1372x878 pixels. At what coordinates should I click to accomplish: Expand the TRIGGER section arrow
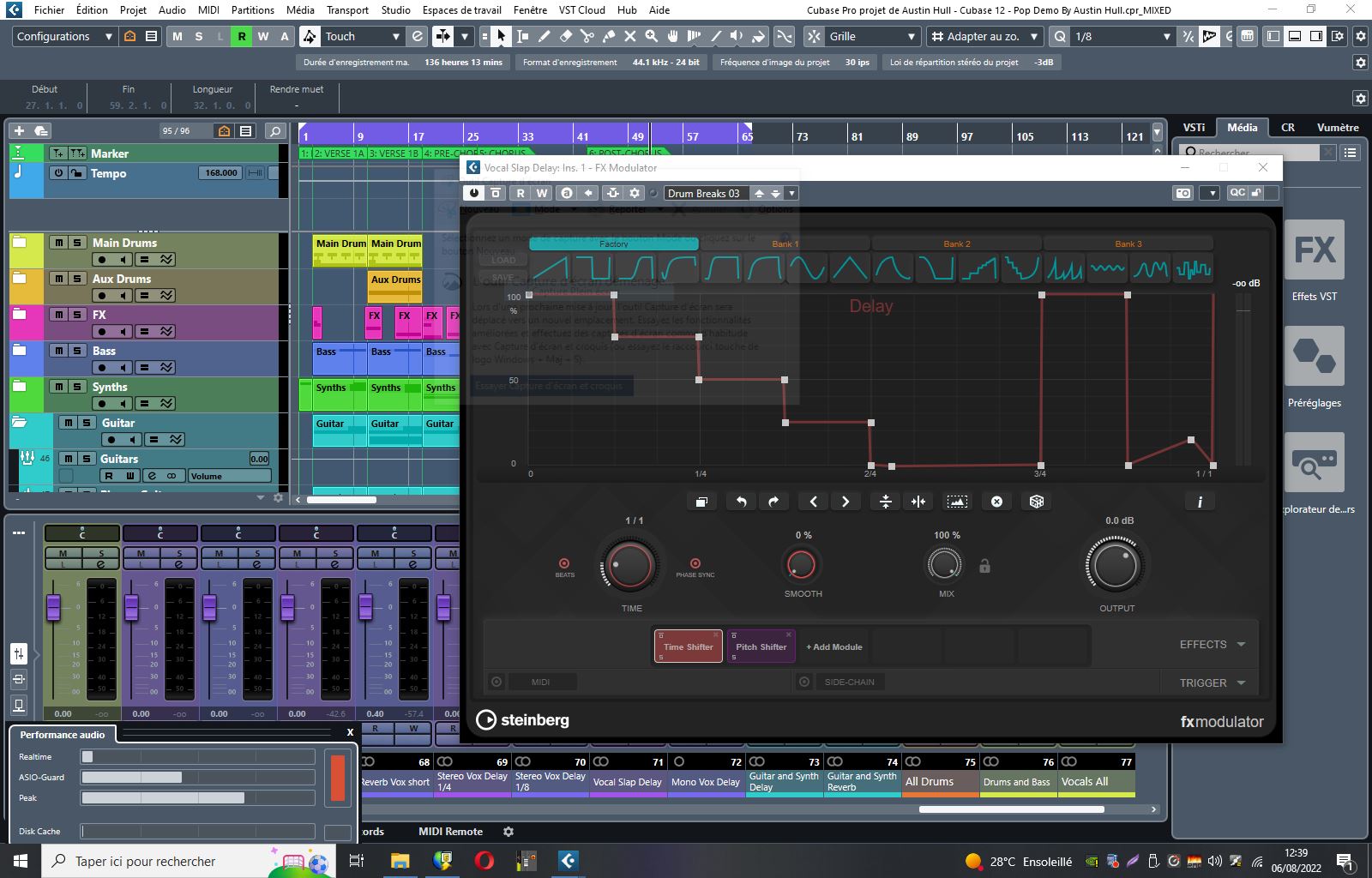pyautogui.click(x=1241, y=683)
